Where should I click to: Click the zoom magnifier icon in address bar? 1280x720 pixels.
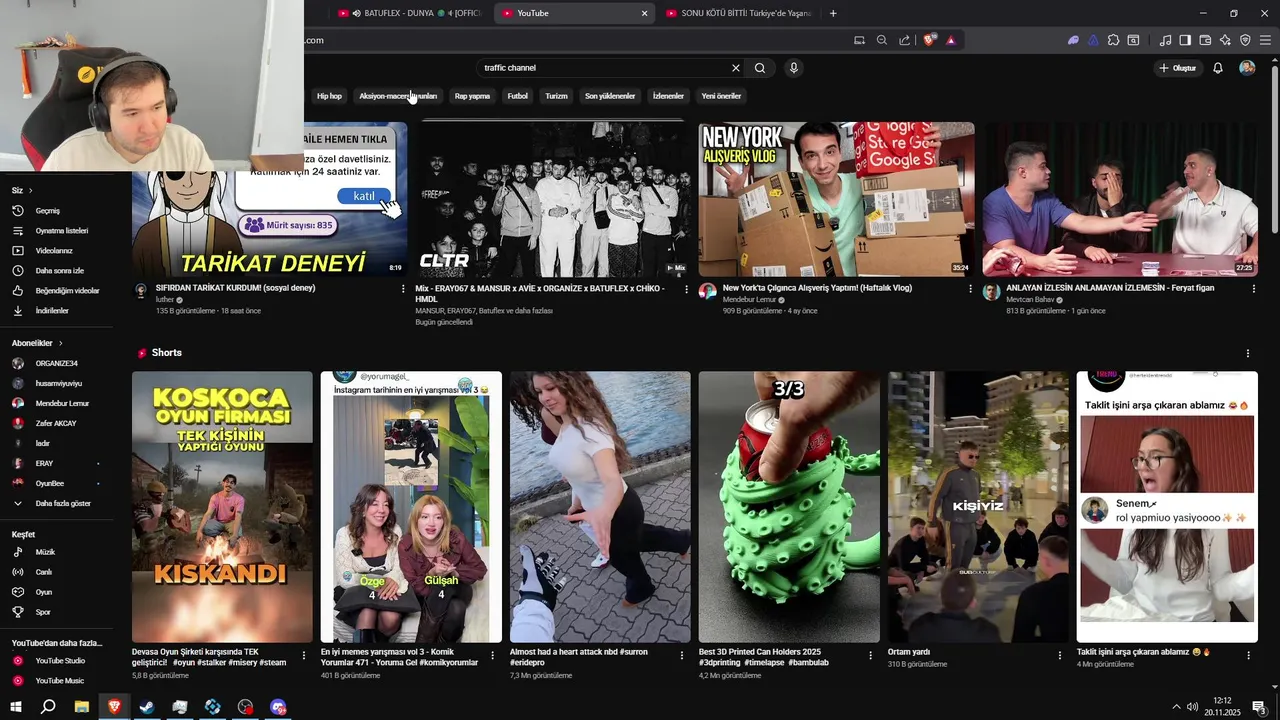pyautogui.click(x=882, y=40)
